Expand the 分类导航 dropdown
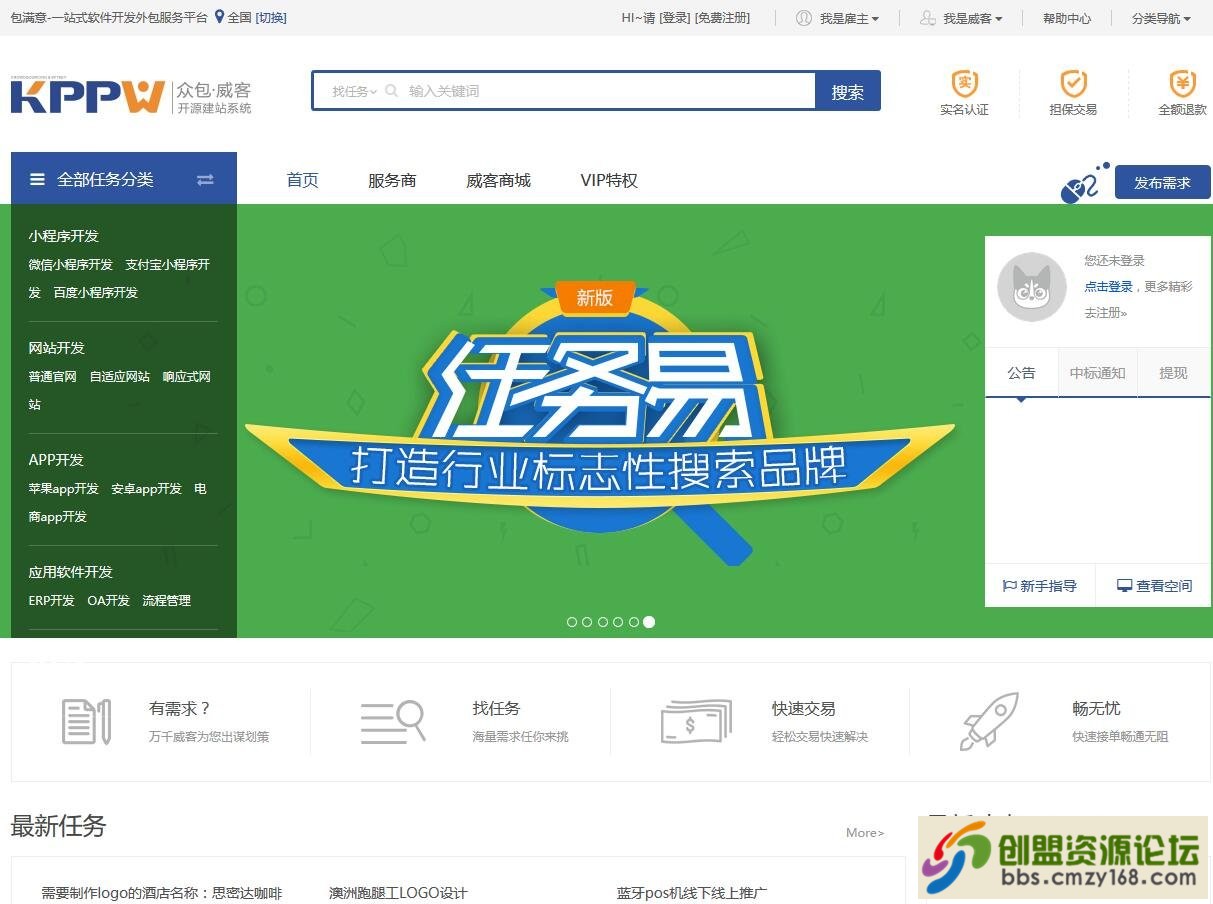Viewport: 1213px width, 904px height. point(1161,18)
